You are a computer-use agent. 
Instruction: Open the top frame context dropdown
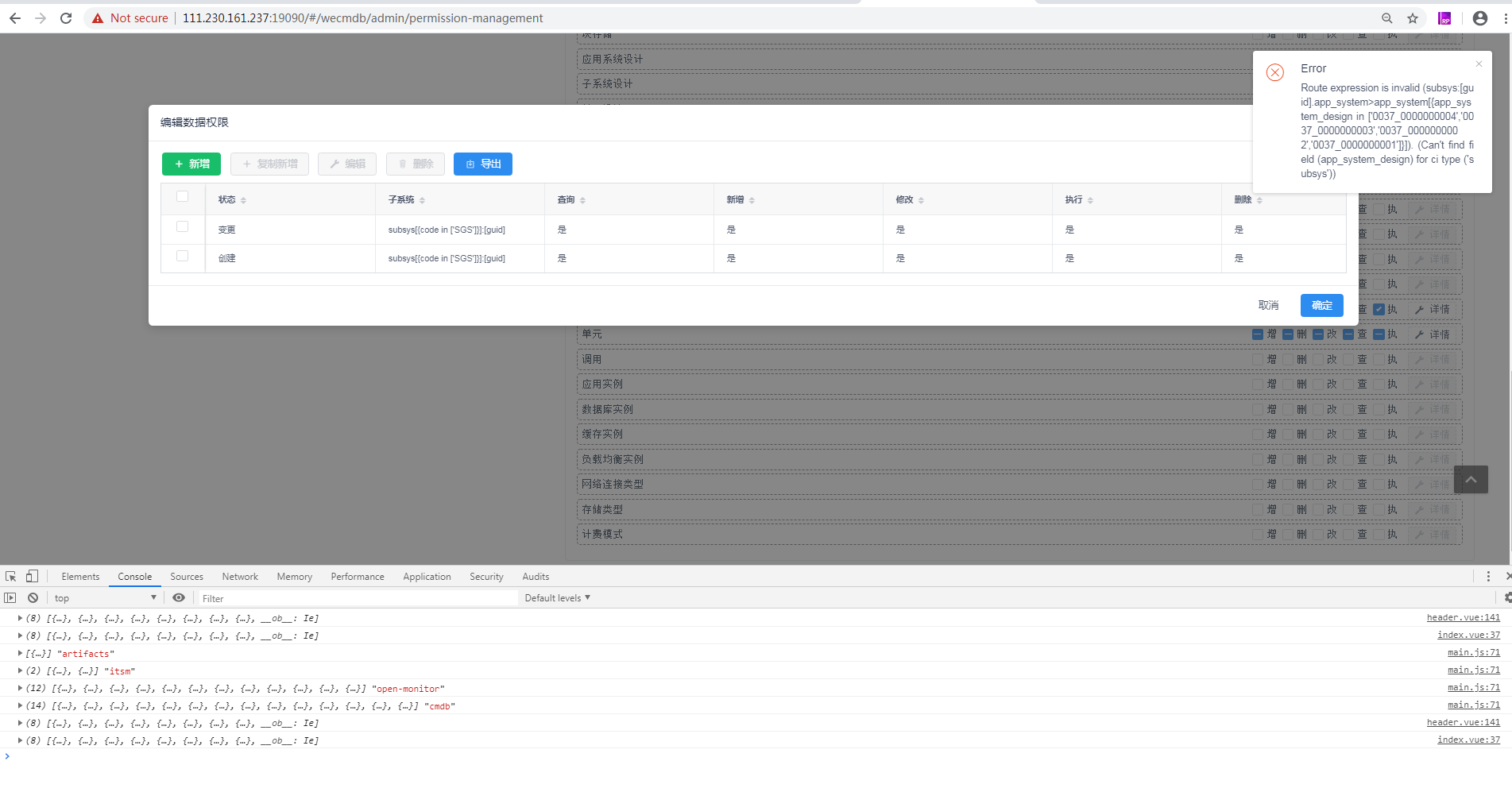click(103, 597)
